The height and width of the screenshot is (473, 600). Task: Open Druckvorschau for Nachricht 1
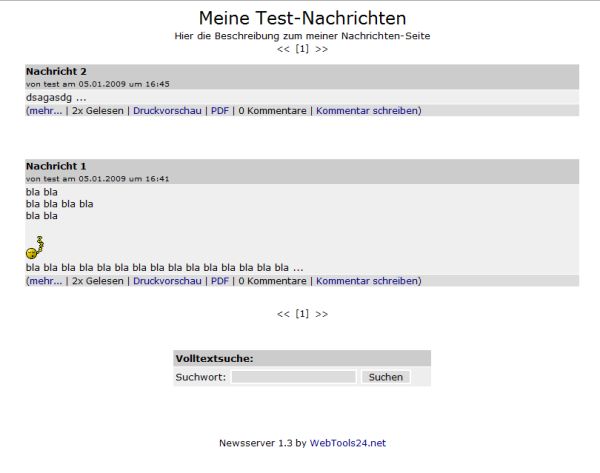(167, 281)
